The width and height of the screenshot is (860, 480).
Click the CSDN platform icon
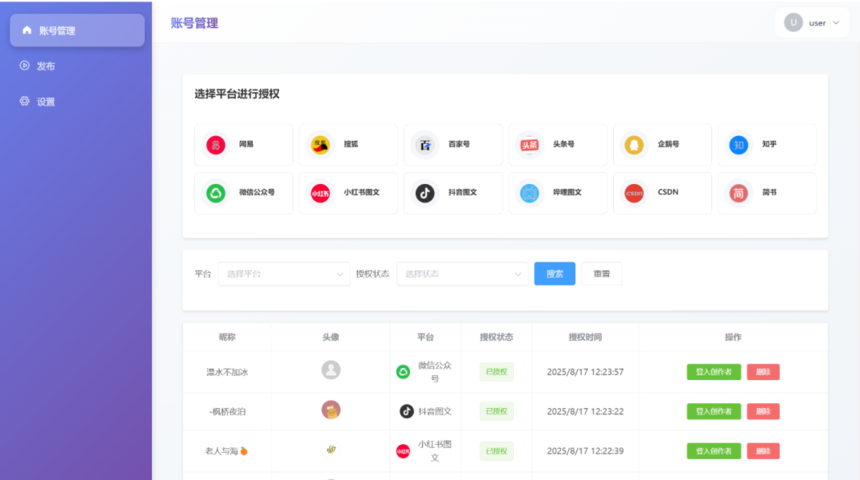click(x=634, y=193)
